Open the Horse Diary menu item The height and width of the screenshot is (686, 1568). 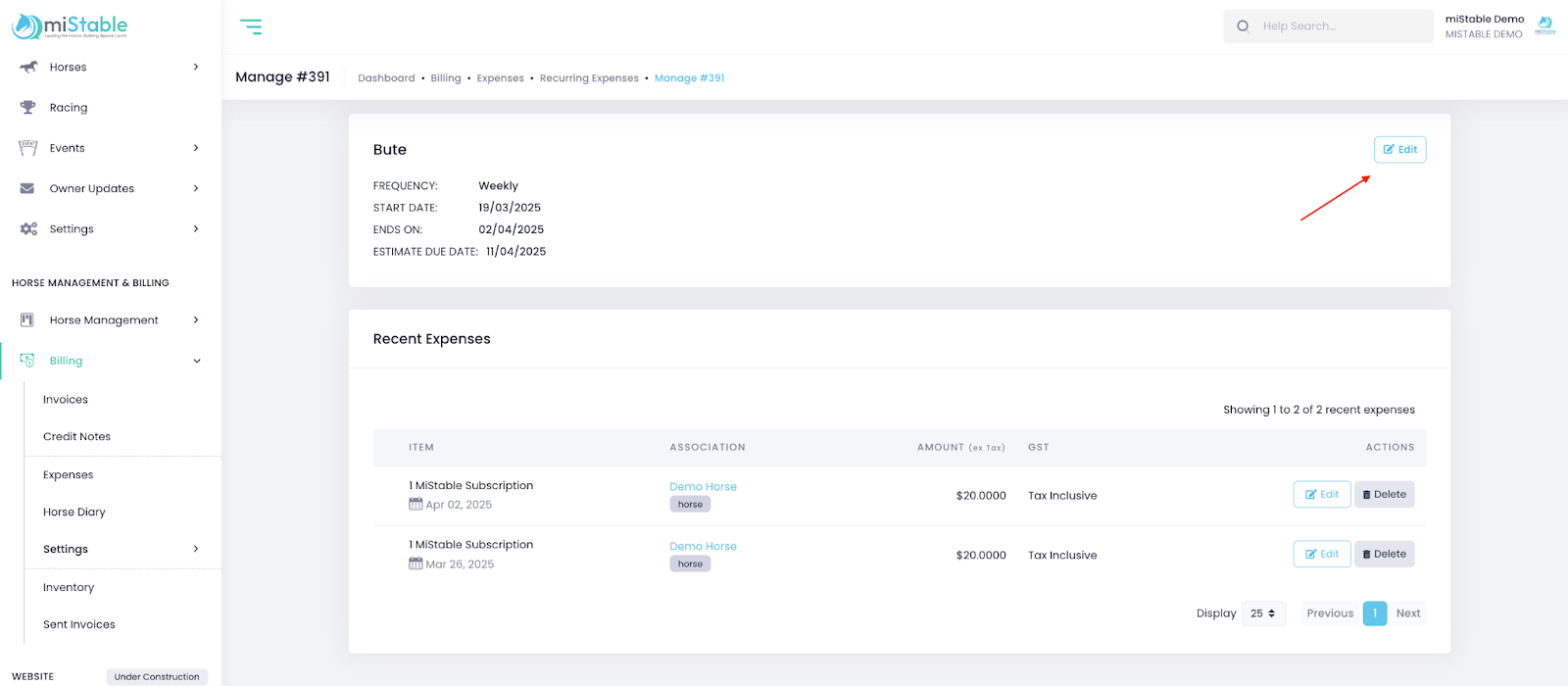[74, 513]
